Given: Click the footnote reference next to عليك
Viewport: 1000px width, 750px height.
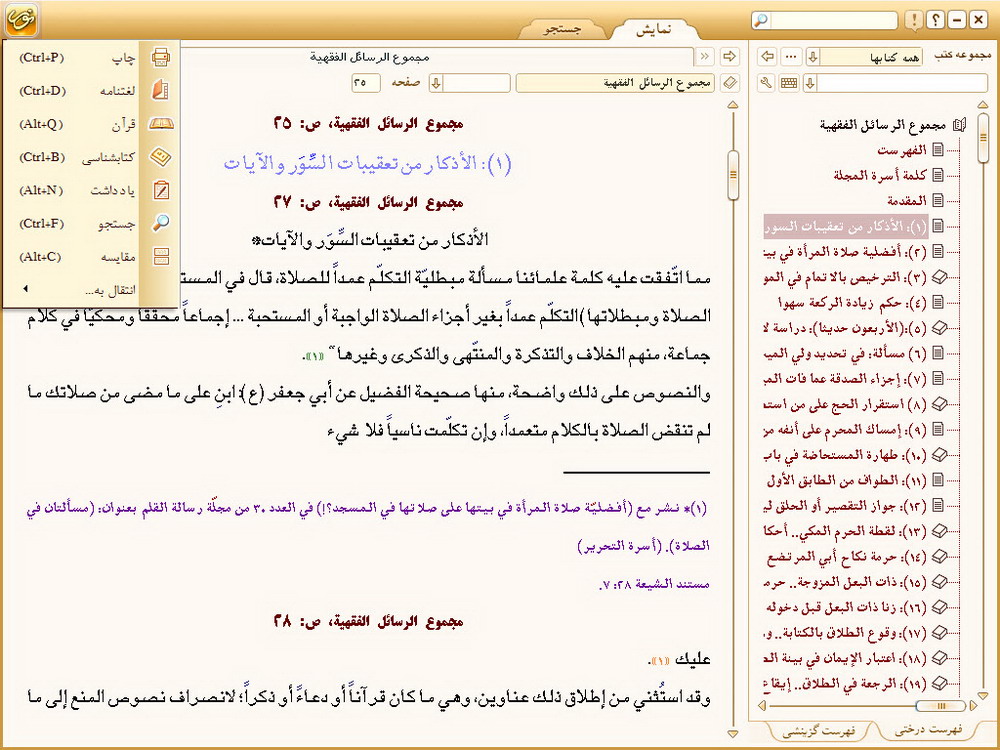Looking at the screenshot, I should coord(659,659).
